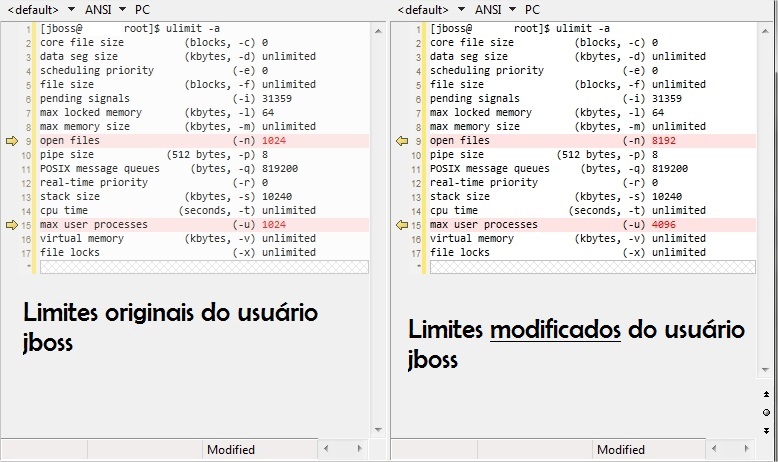Click left pane Modified status label
Screen dimensions: 778x462
click(x=231, y=450)
